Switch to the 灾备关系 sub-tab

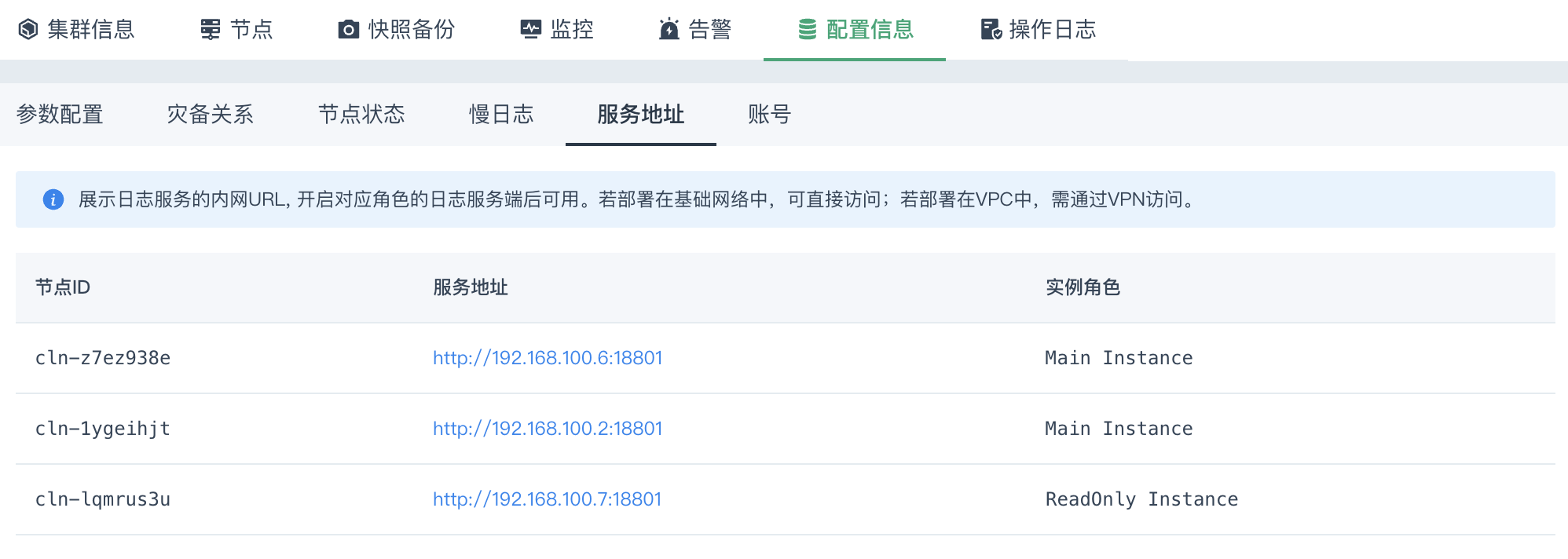pyautogui.click(x=211, y=115)
